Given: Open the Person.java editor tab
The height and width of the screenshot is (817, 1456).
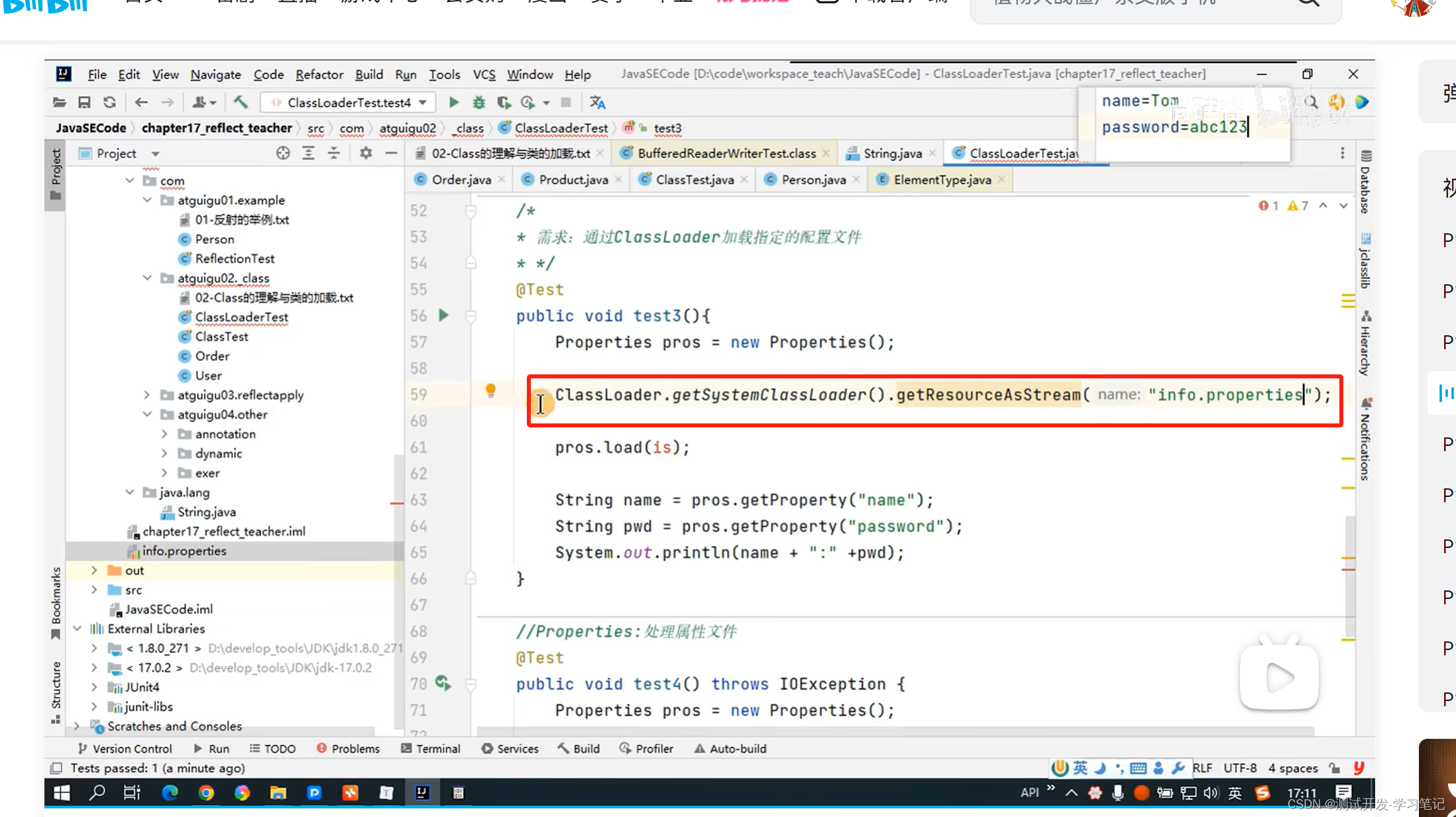Looking at the screenshot, I should tap(813, 179).
